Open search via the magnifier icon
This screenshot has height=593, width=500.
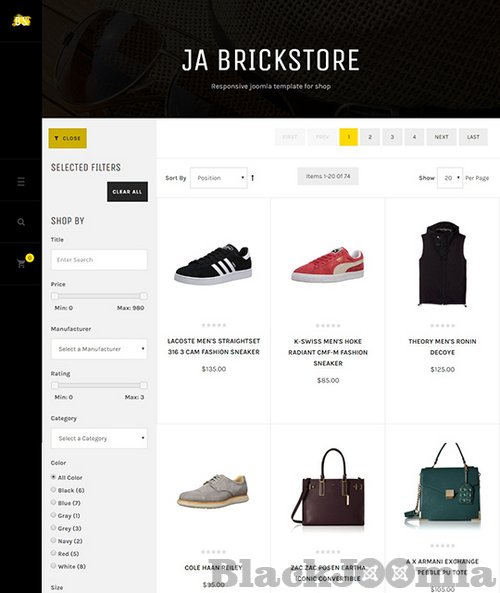(21, 222)
